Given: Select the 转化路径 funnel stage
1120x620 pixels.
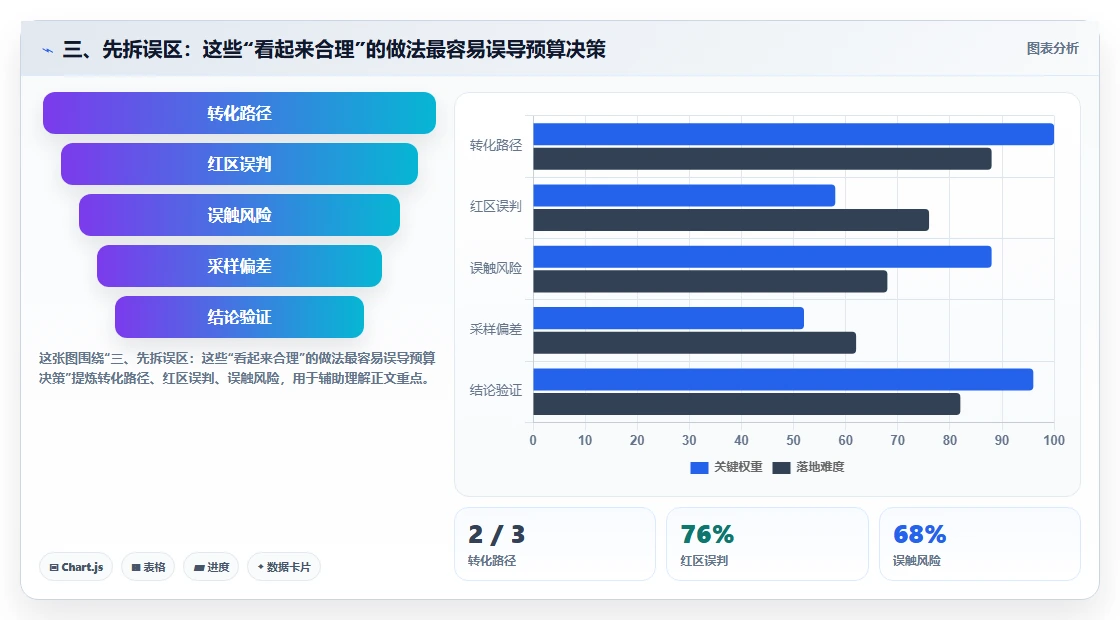Looking at the screenshot, I should 239,113.
